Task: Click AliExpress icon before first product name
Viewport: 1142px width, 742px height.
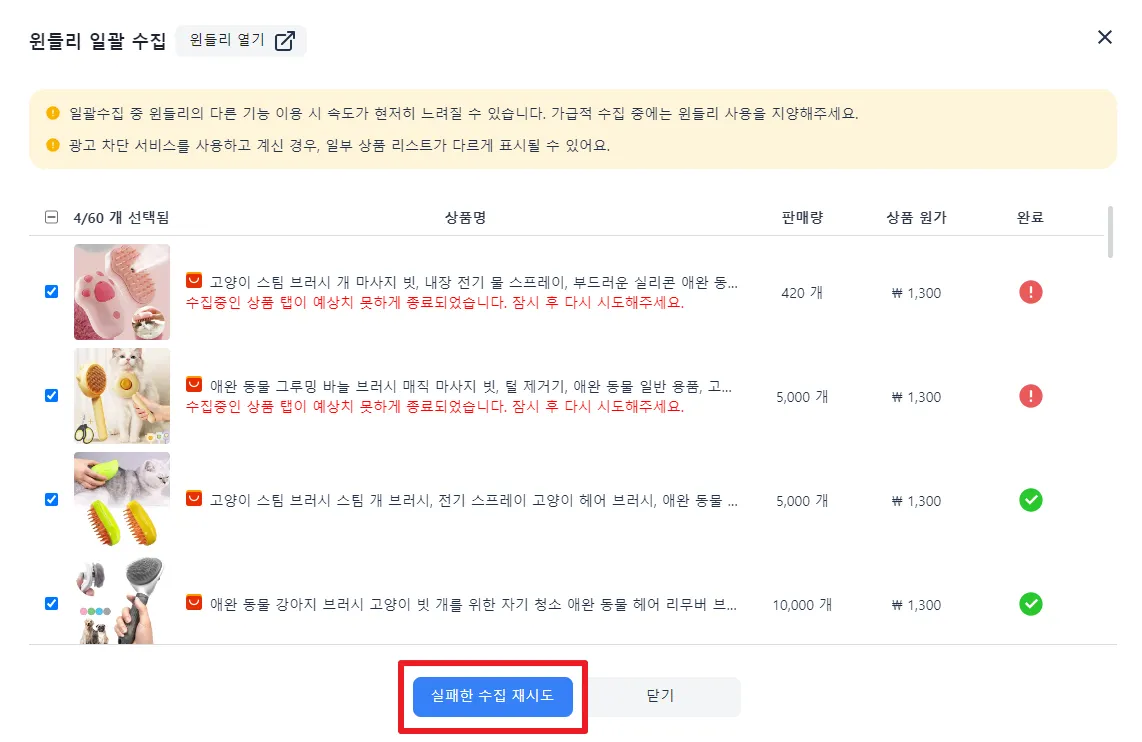Action: click(x=194, y=281)
